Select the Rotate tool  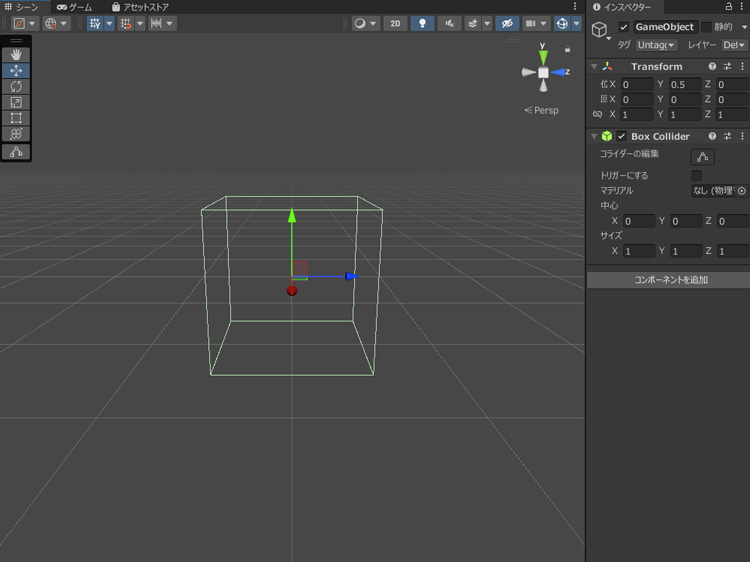(16, 87)
